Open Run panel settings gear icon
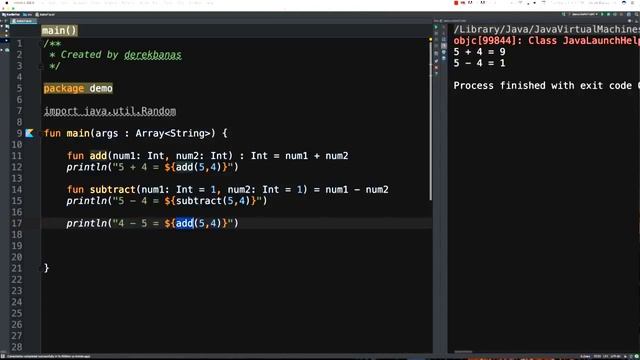Viewport: 640px width, 360px height. (629, 20)
